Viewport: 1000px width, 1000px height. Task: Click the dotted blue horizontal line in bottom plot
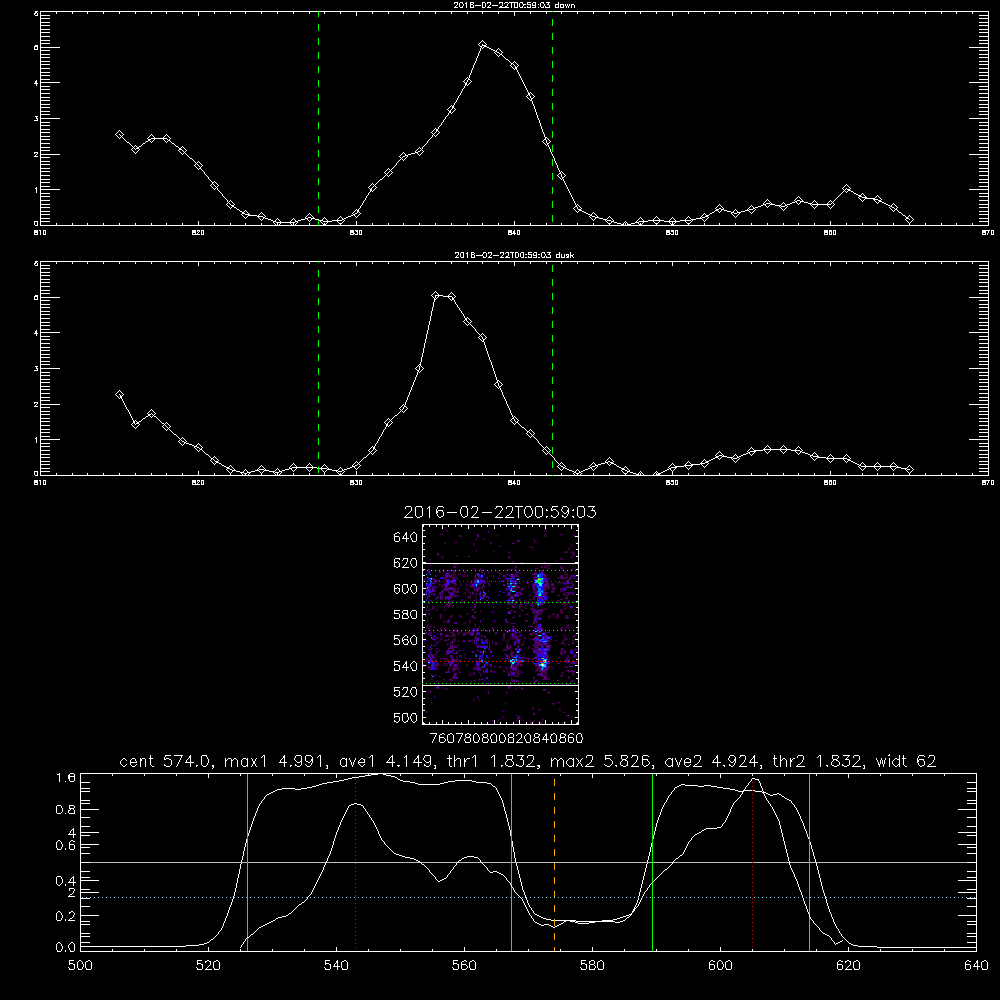click(x=528, y=897)
